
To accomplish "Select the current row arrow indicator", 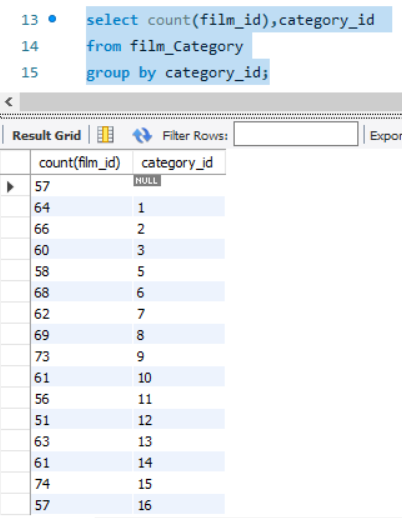I will click(10, 186).
